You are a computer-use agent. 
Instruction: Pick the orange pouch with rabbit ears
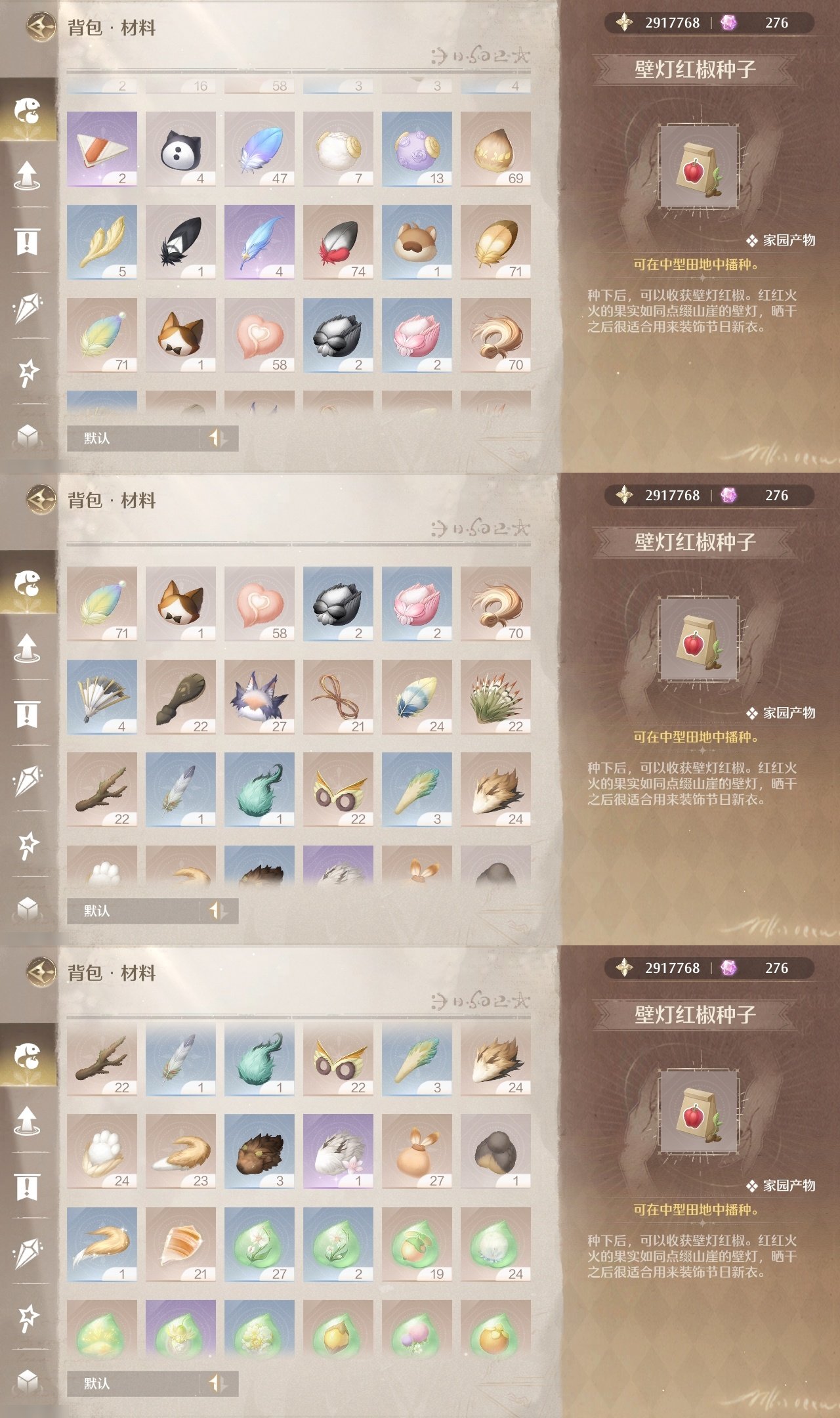417,1151
